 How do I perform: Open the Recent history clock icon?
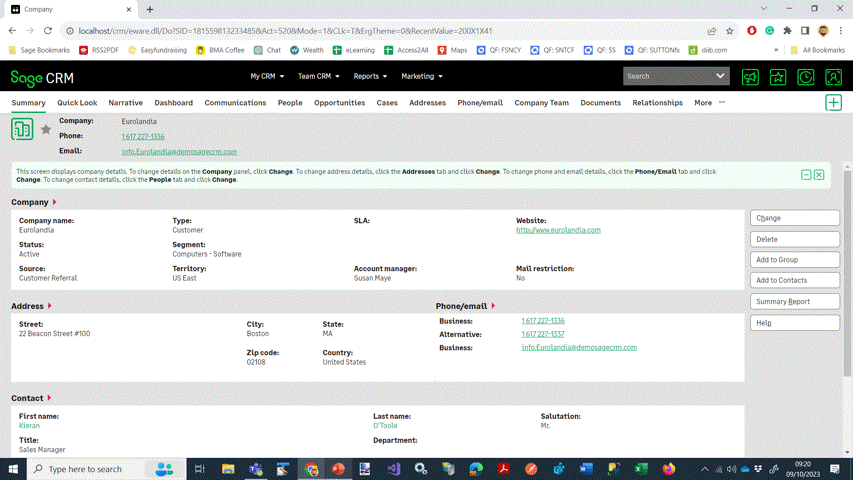(805, 77)
